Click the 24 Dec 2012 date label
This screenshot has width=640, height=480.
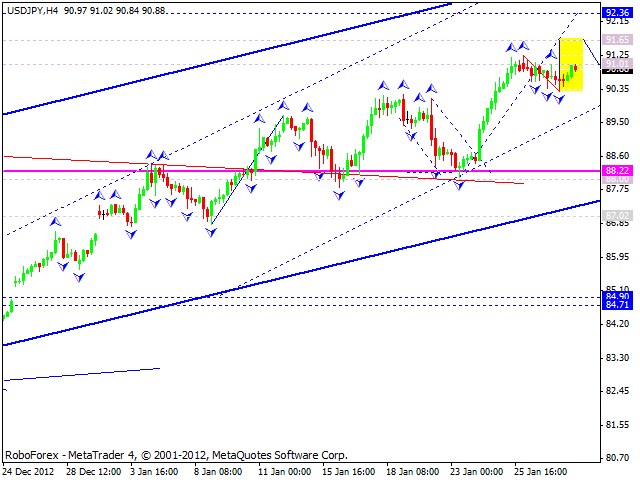coord(30,471)
